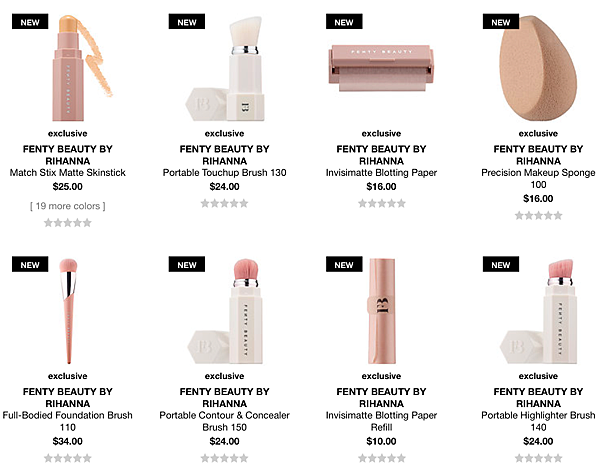Expand the 19 more colors link
This screenshot has height=476, width=600.
68,206
